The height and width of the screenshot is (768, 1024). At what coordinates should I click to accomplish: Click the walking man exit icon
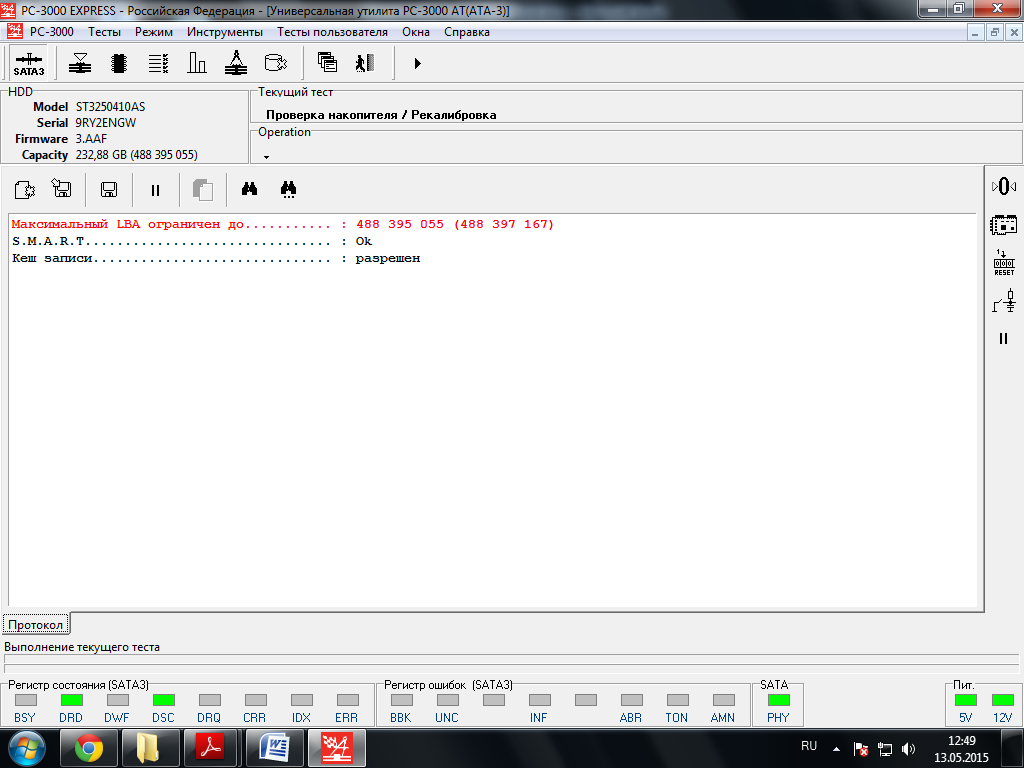pyautogui.click(x=365, y=63)
